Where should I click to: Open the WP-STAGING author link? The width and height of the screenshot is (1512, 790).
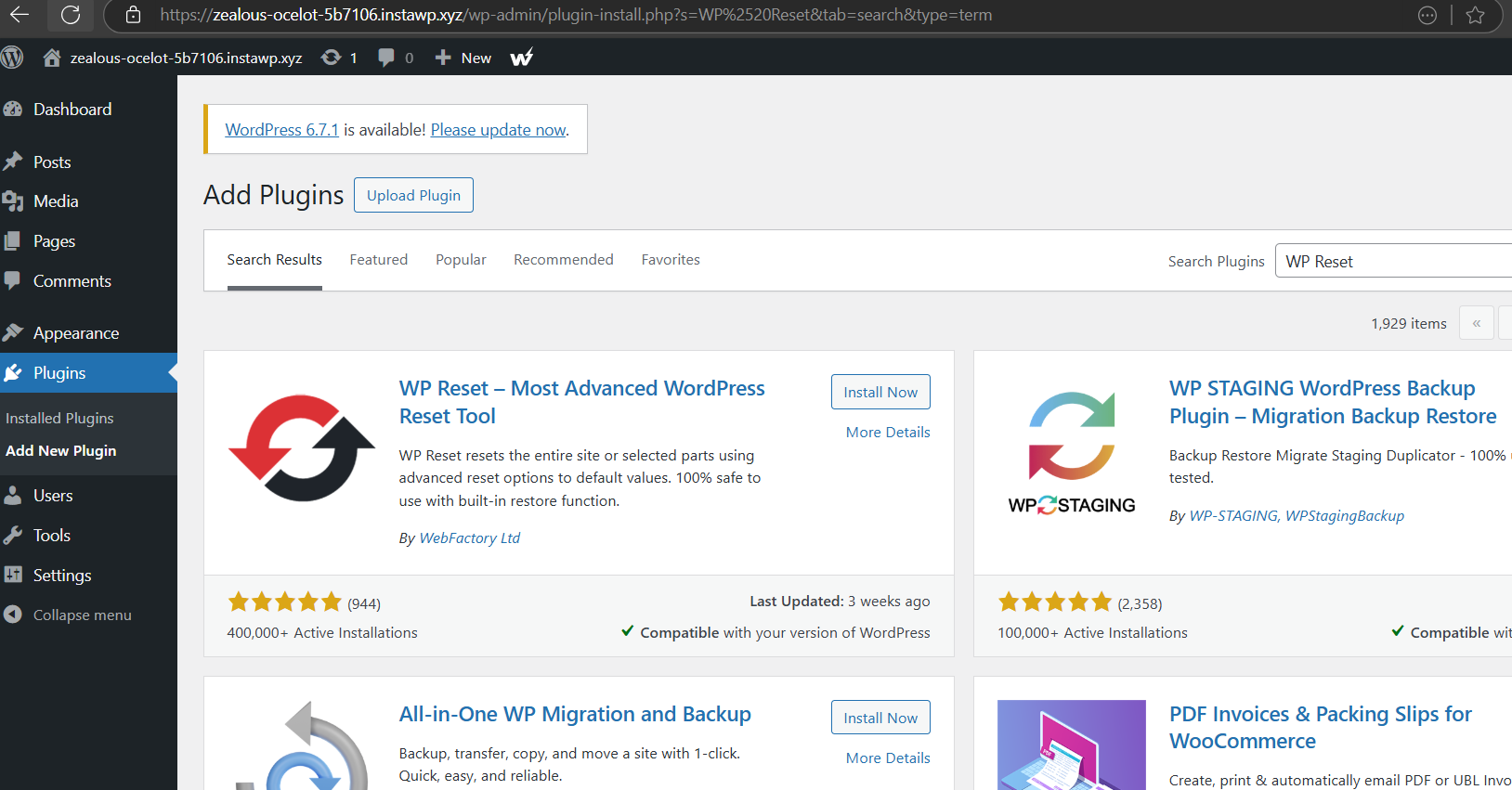tap(1233, 516)
